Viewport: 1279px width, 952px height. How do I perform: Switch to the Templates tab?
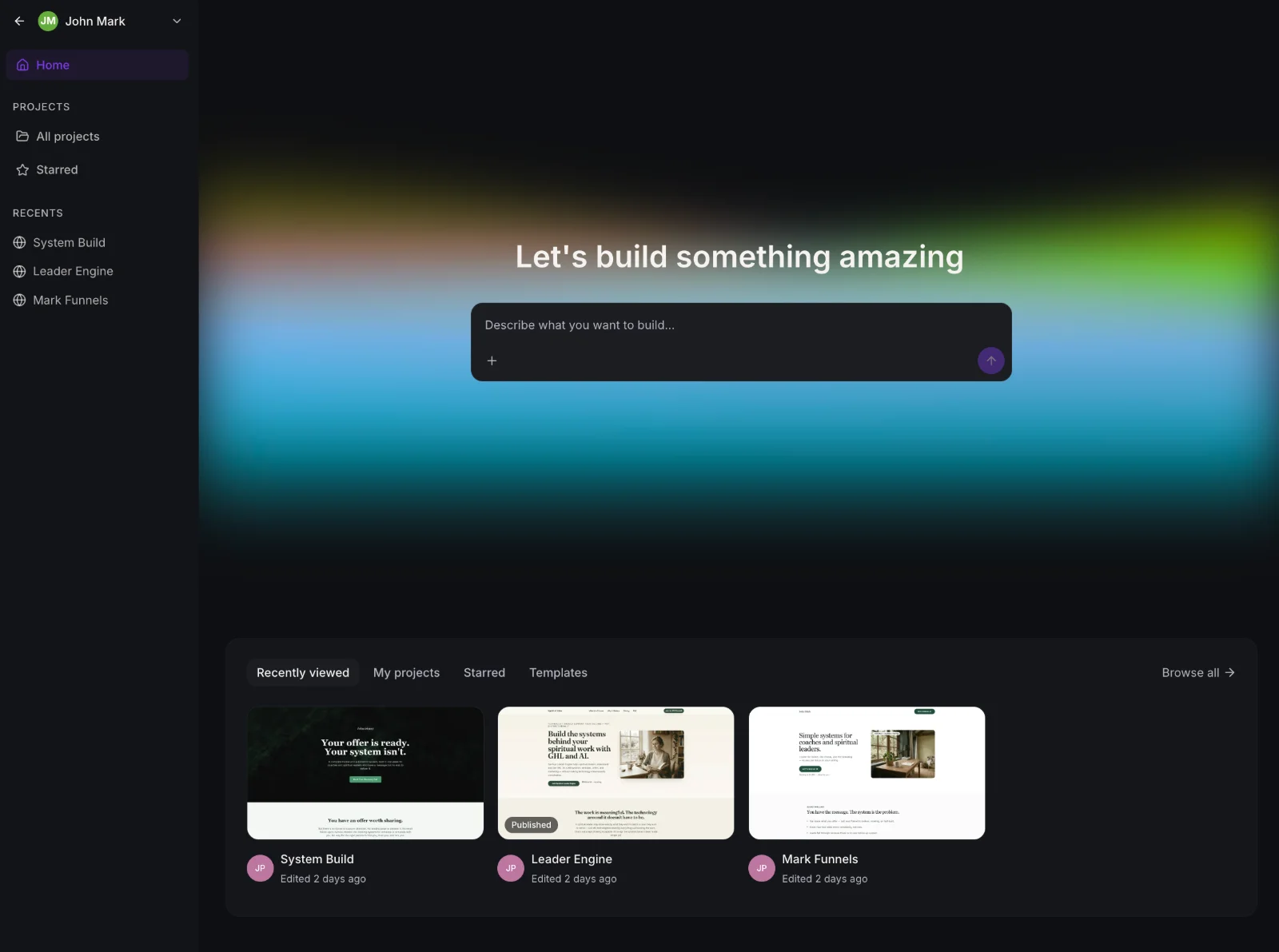(x=558, y=673)
